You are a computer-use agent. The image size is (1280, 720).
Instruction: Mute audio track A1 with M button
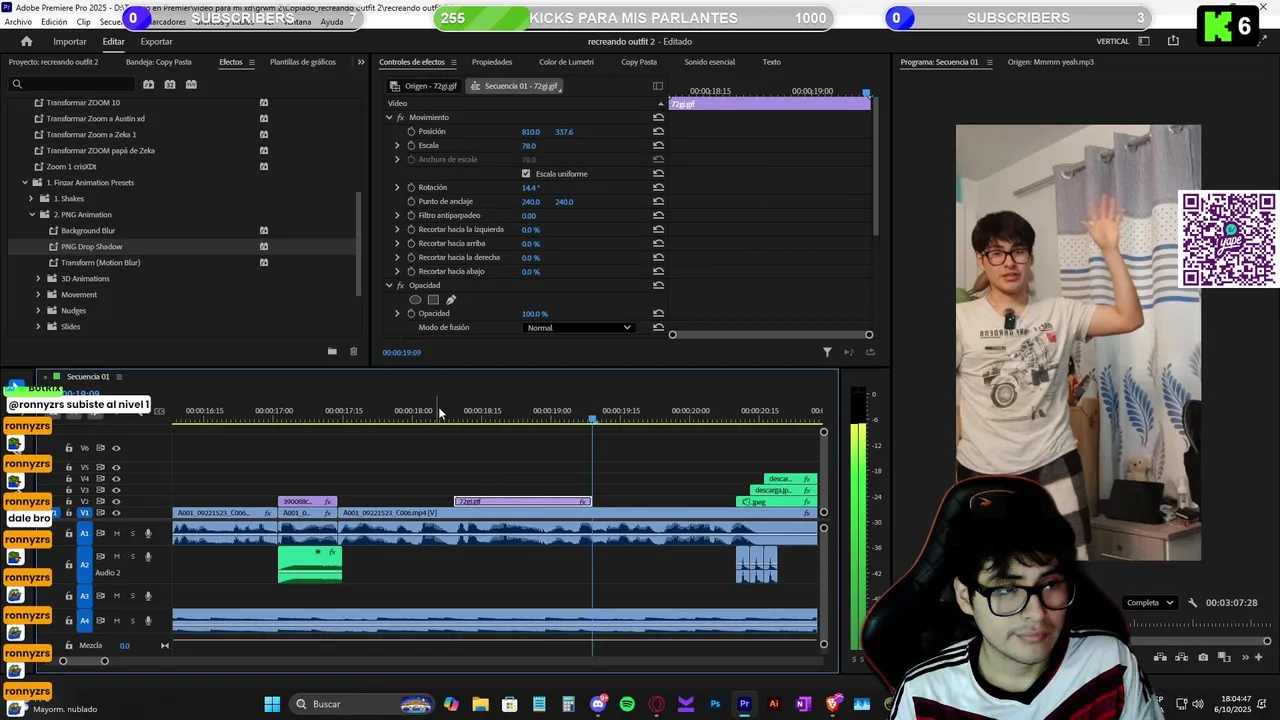click(x=116, y=533)
